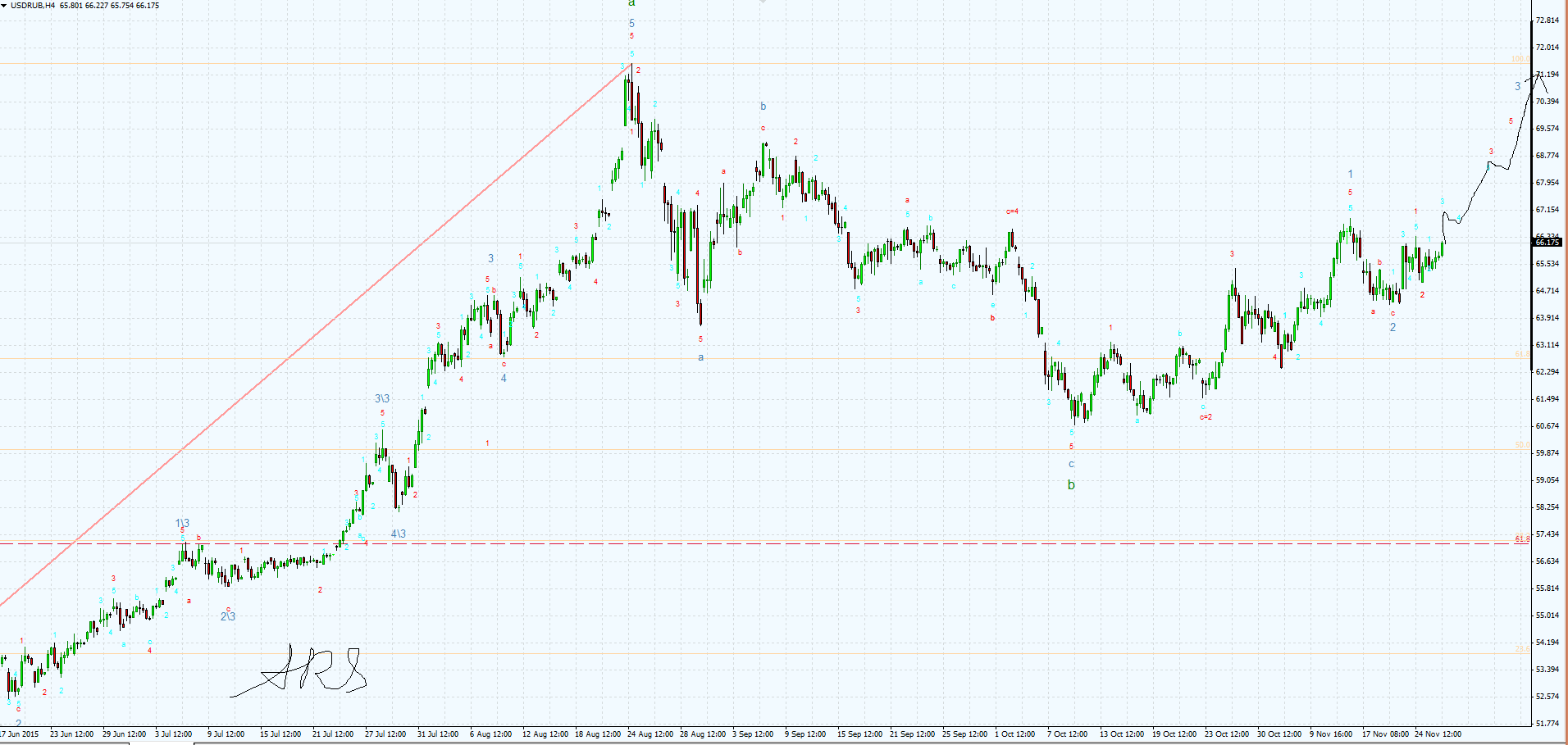The height and width of the screenshot is (745, 1568).
Task: Click the 59.874 price level on the axis
Action: 1547,453
